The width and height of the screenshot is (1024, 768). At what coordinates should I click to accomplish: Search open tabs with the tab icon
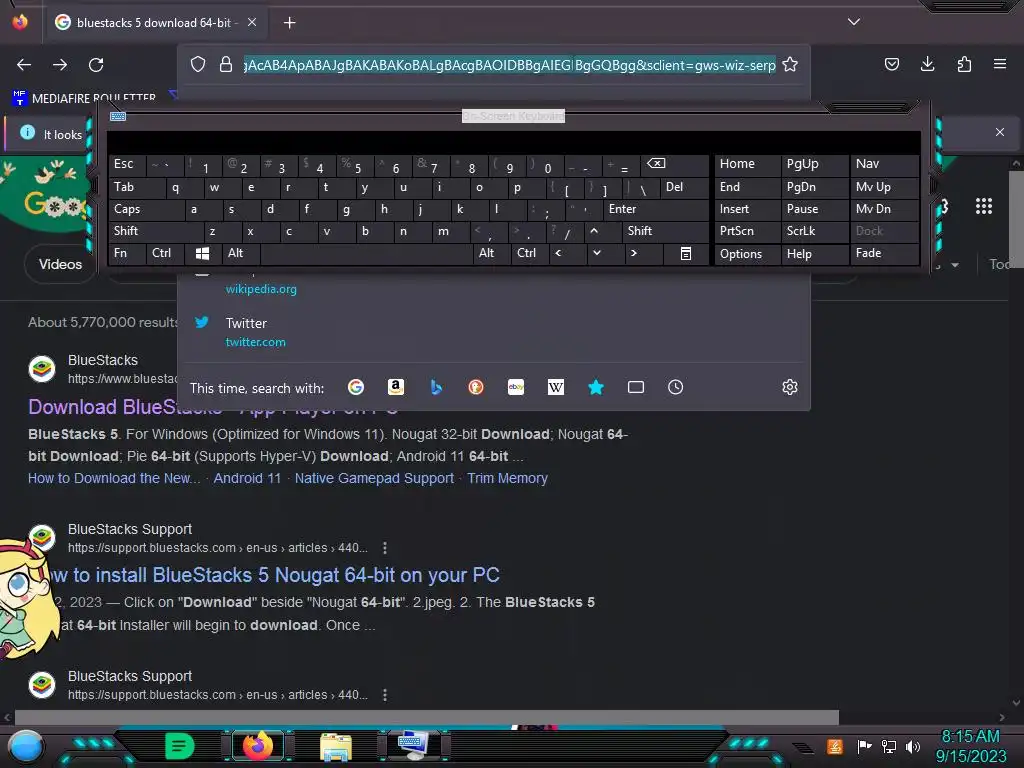tap(635, 387)
